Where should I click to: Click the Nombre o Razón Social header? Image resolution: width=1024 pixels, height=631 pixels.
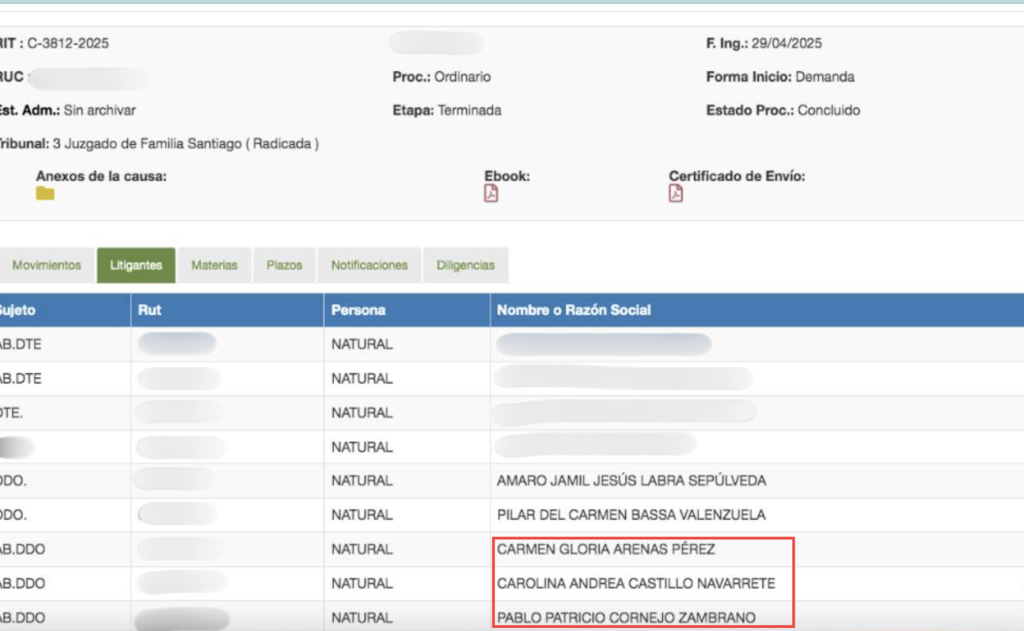573,310
